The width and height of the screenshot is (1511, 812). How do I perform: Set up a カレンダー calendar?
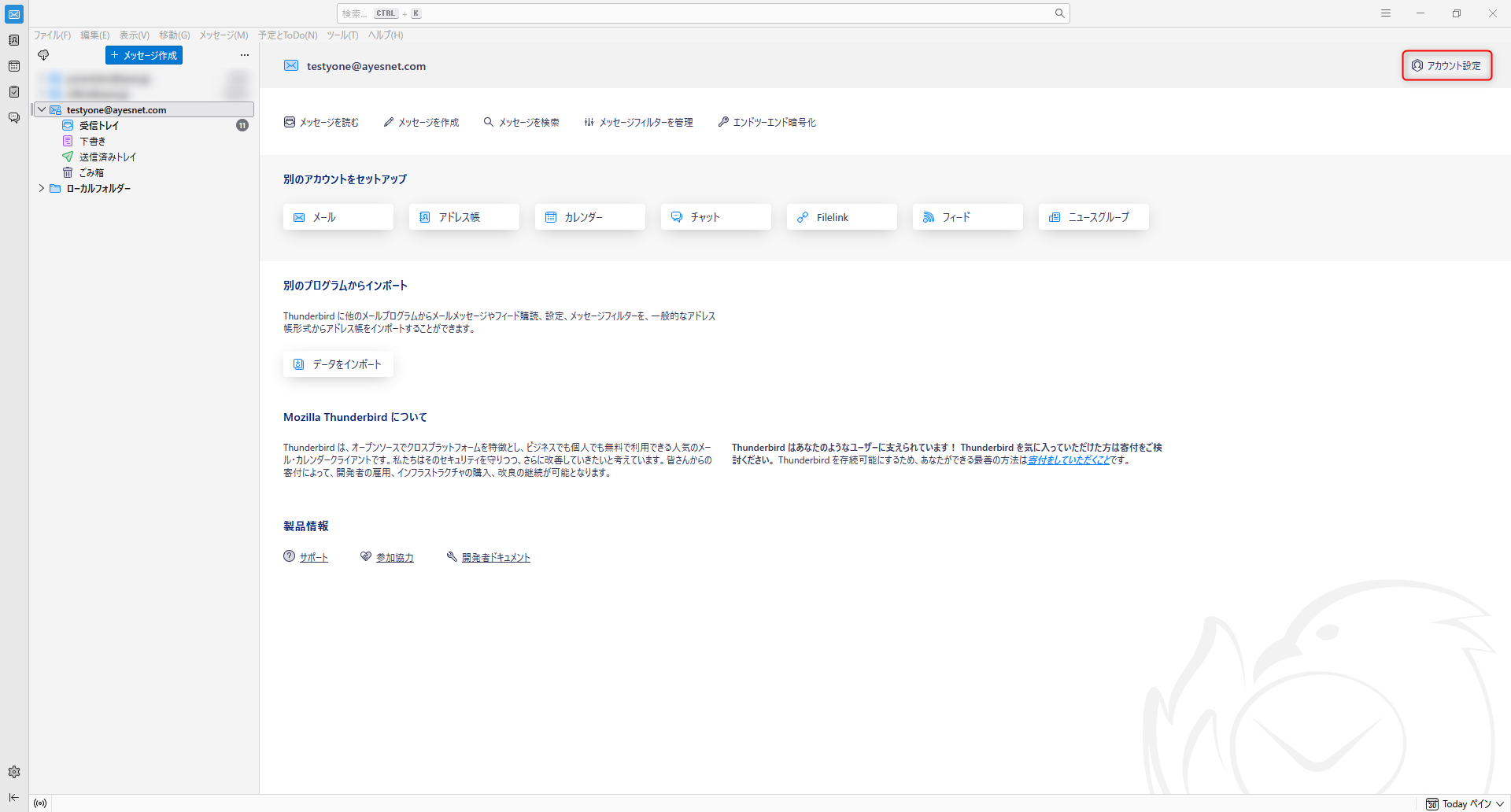[590, 217]
